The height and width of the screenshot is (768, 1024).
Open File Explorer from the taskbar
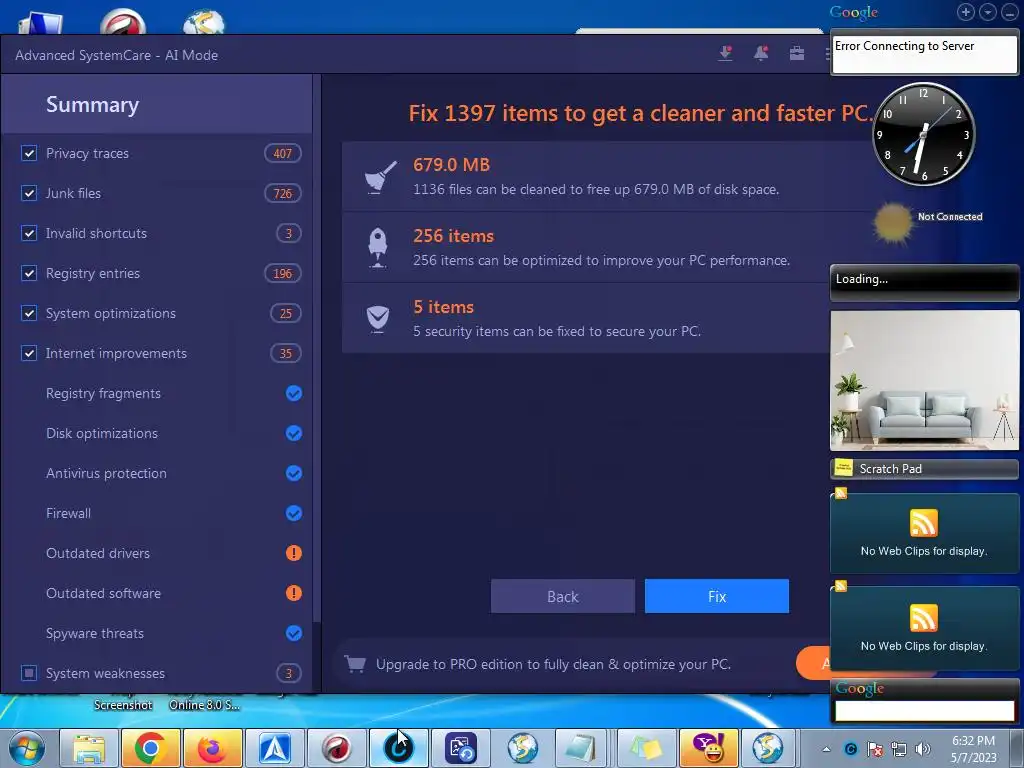tap(88, 748)
